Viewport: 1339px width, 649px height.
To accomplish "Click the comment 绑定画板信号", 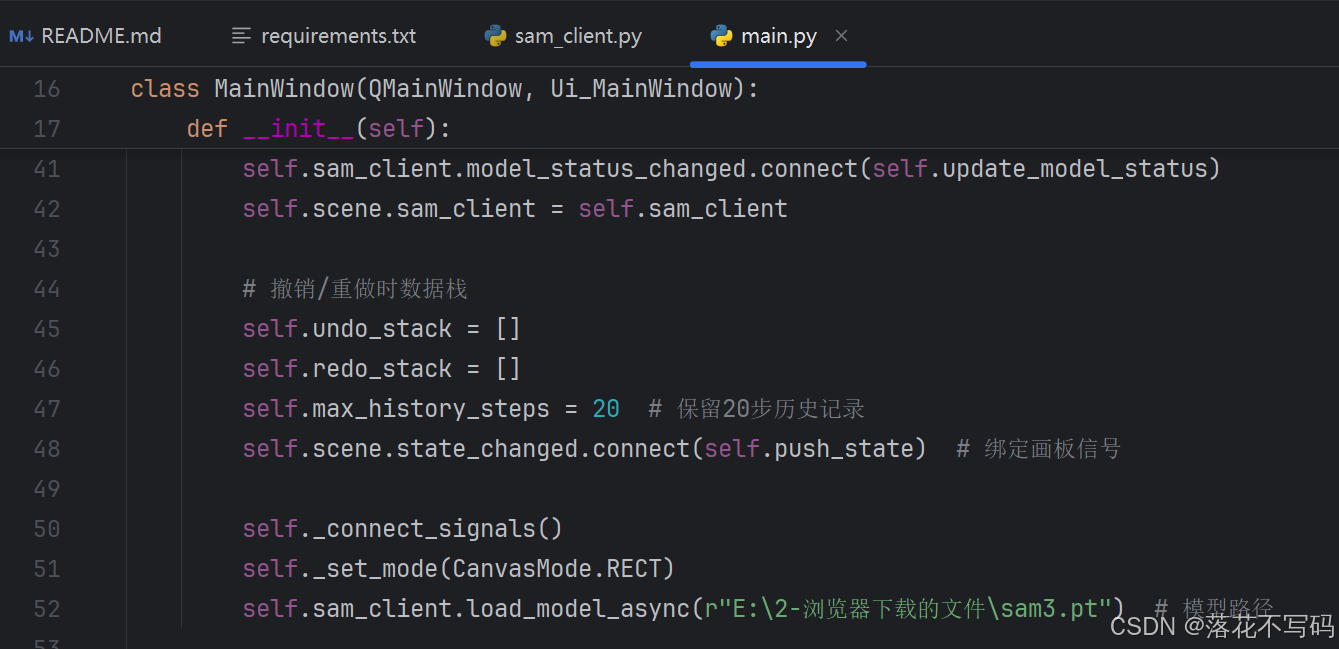I will click(1039, 449).
